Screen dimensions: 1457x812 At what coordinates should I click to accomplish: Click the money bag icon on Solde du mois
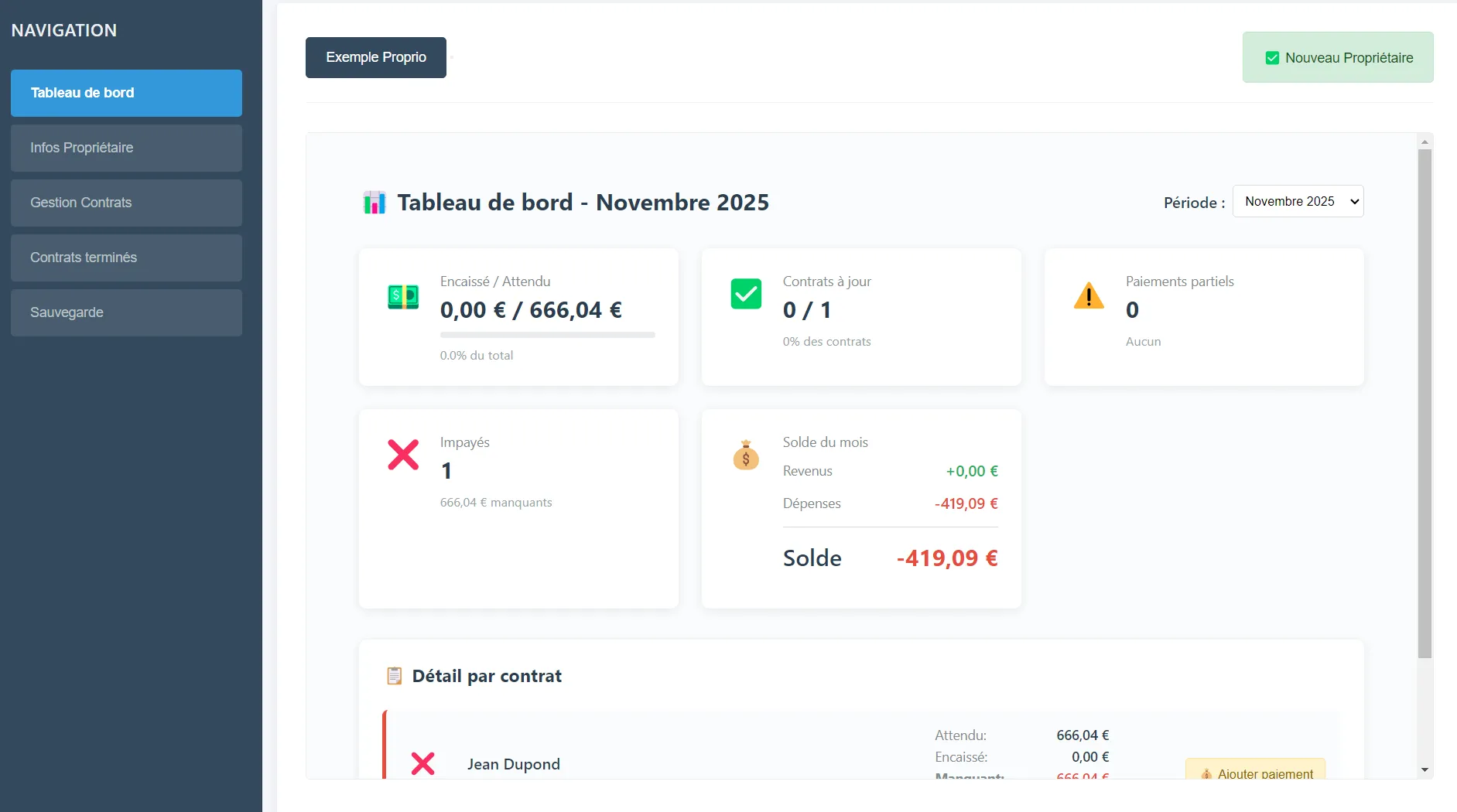(745, 455)
